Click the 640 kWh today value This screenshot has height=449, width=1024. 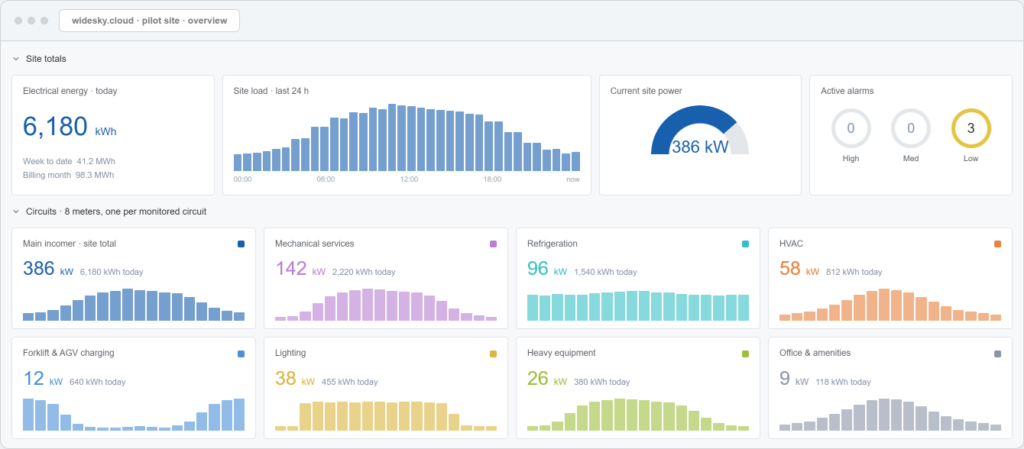97,382
